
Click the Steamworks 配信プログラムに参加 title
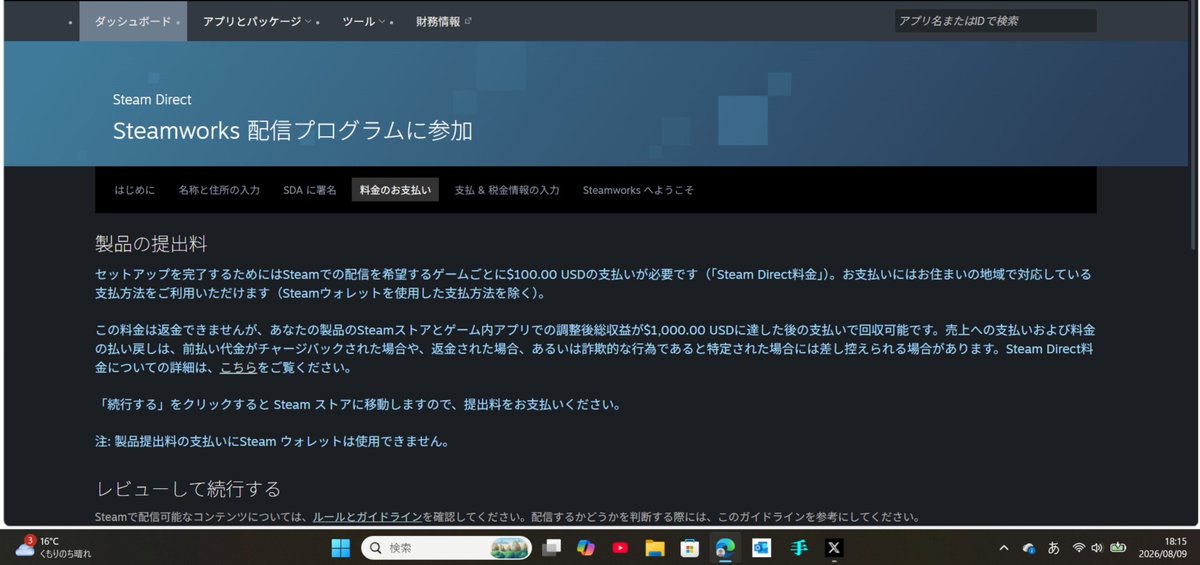point(293,131)
